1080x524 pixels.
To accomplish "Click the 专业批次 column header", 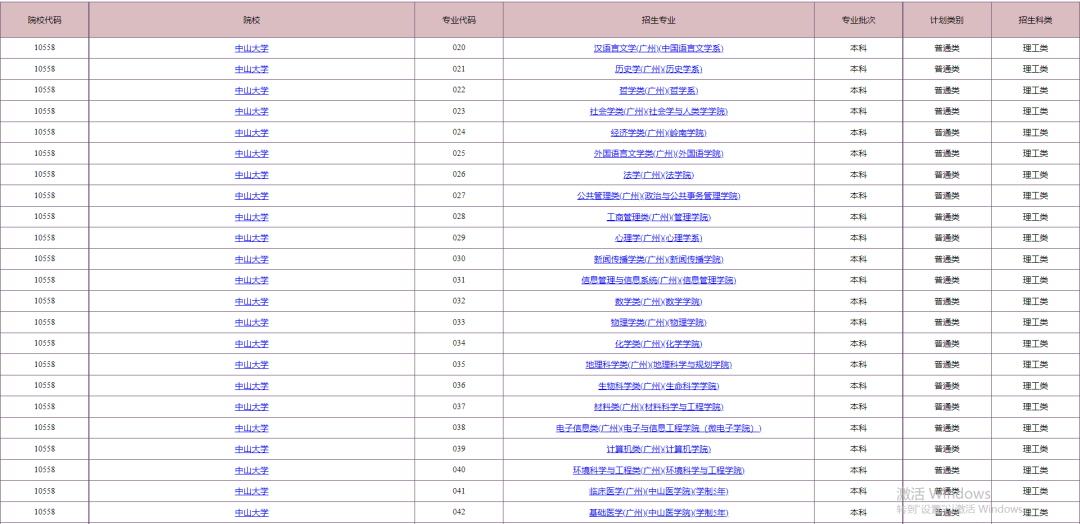I will (858, 20).
